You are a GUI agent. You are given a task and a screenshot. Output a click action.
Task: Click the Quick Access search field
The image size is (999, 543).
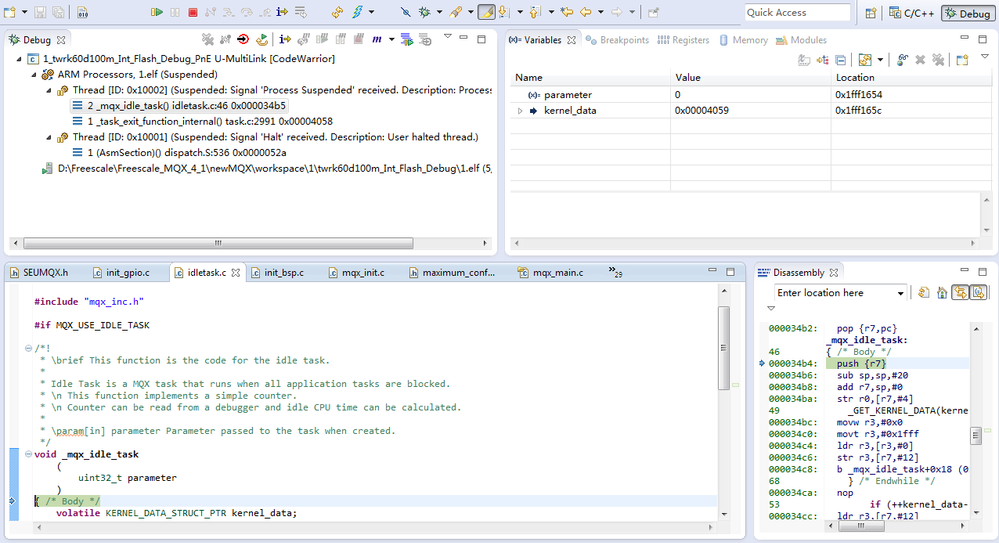point(797,12)
